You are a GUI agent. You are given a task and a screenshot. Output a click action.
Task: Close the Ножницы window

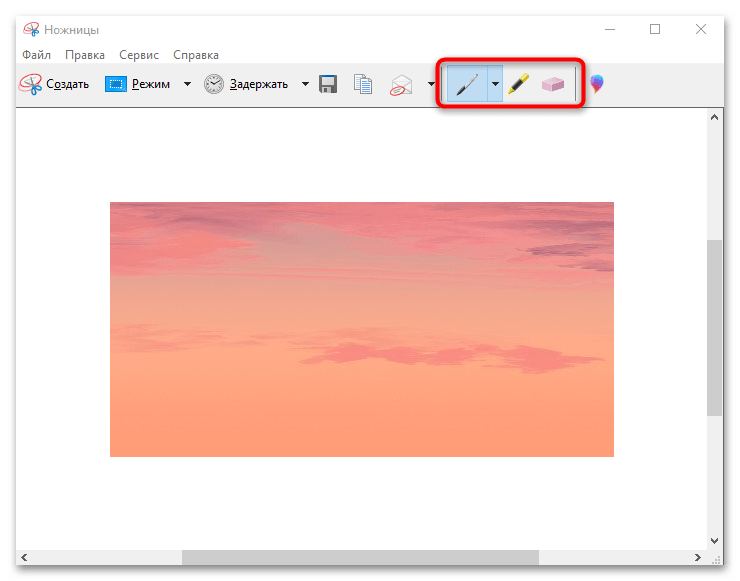pos(701,29)
